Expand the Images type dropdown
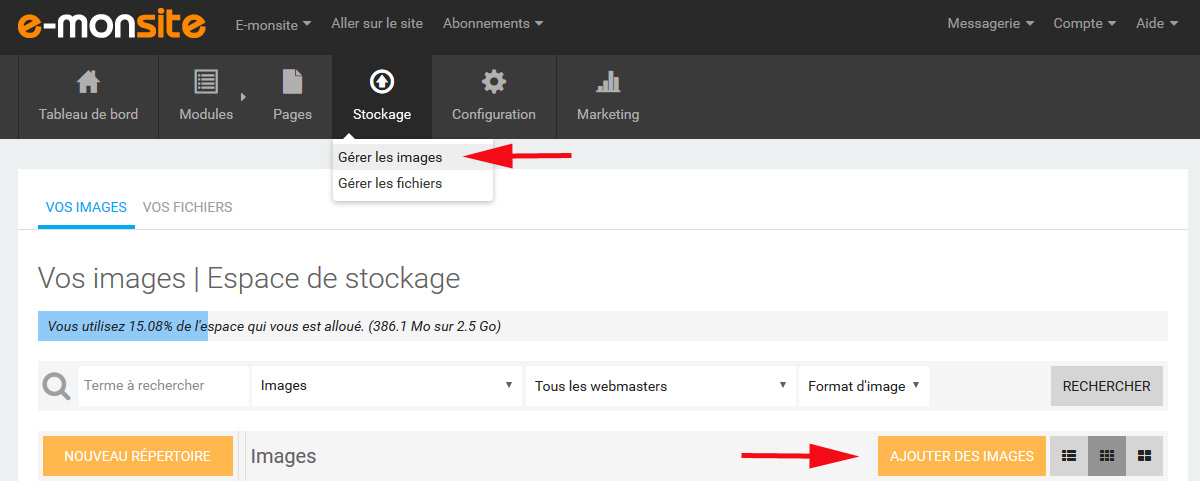The image size is (1200, 481). coord(387,386)
